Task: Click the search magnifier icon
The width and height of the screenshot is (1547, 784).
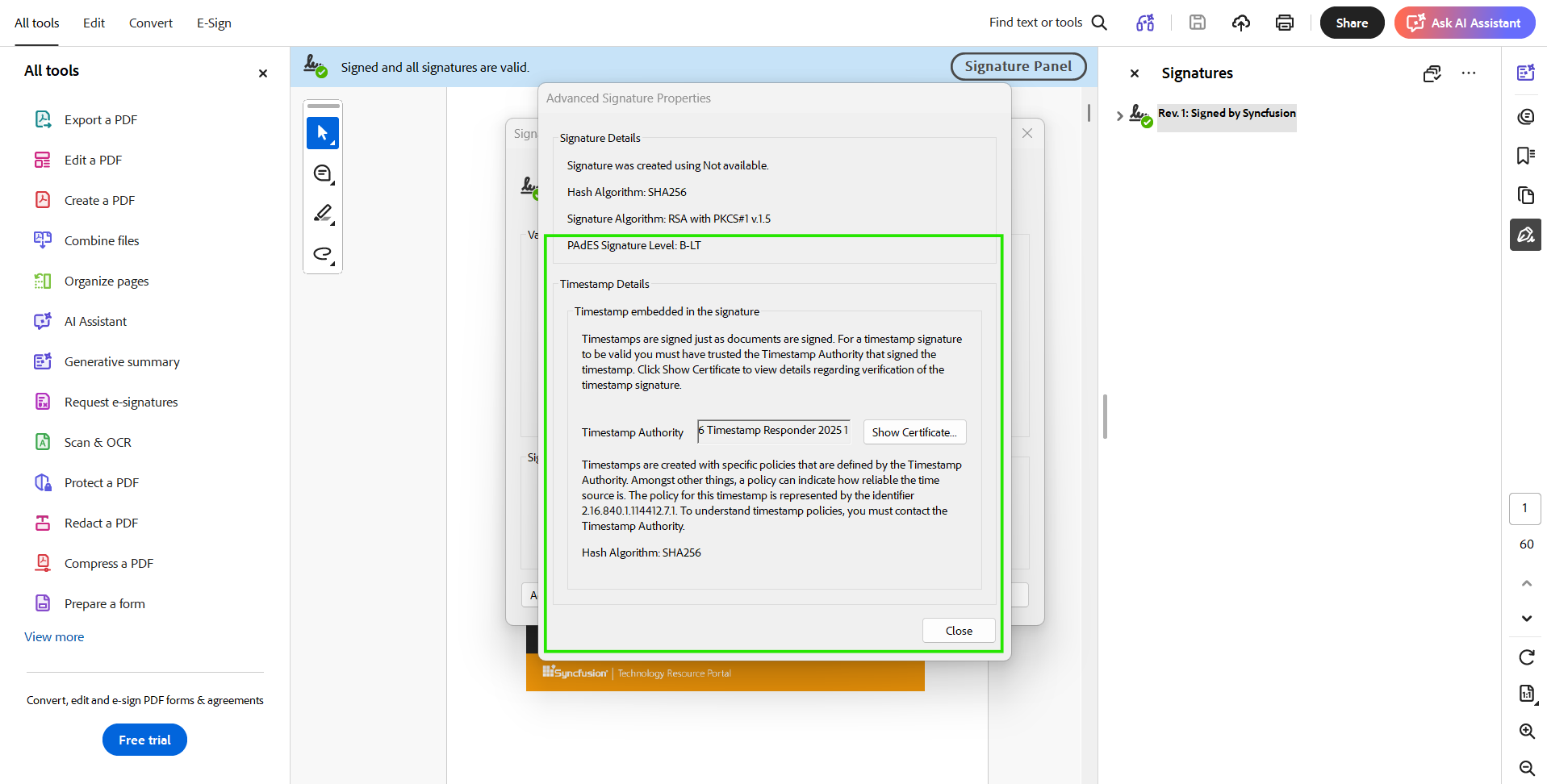Action: (1099, 23)
